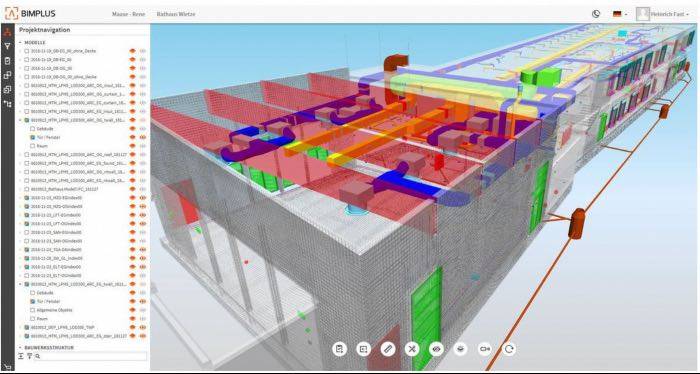Check the 2018-11-19_GB-EG_00_ohne_Decke model checkbox

tap(27, 51)
